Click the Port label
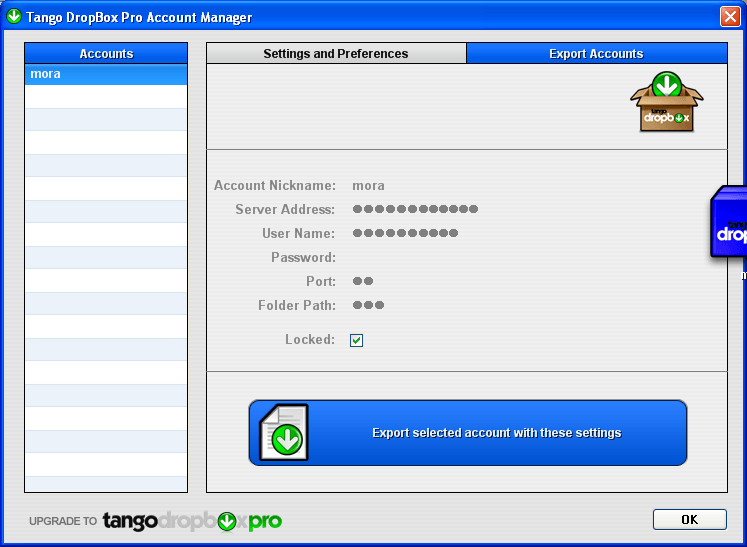747x547 pixels. [x=321, y=281]
